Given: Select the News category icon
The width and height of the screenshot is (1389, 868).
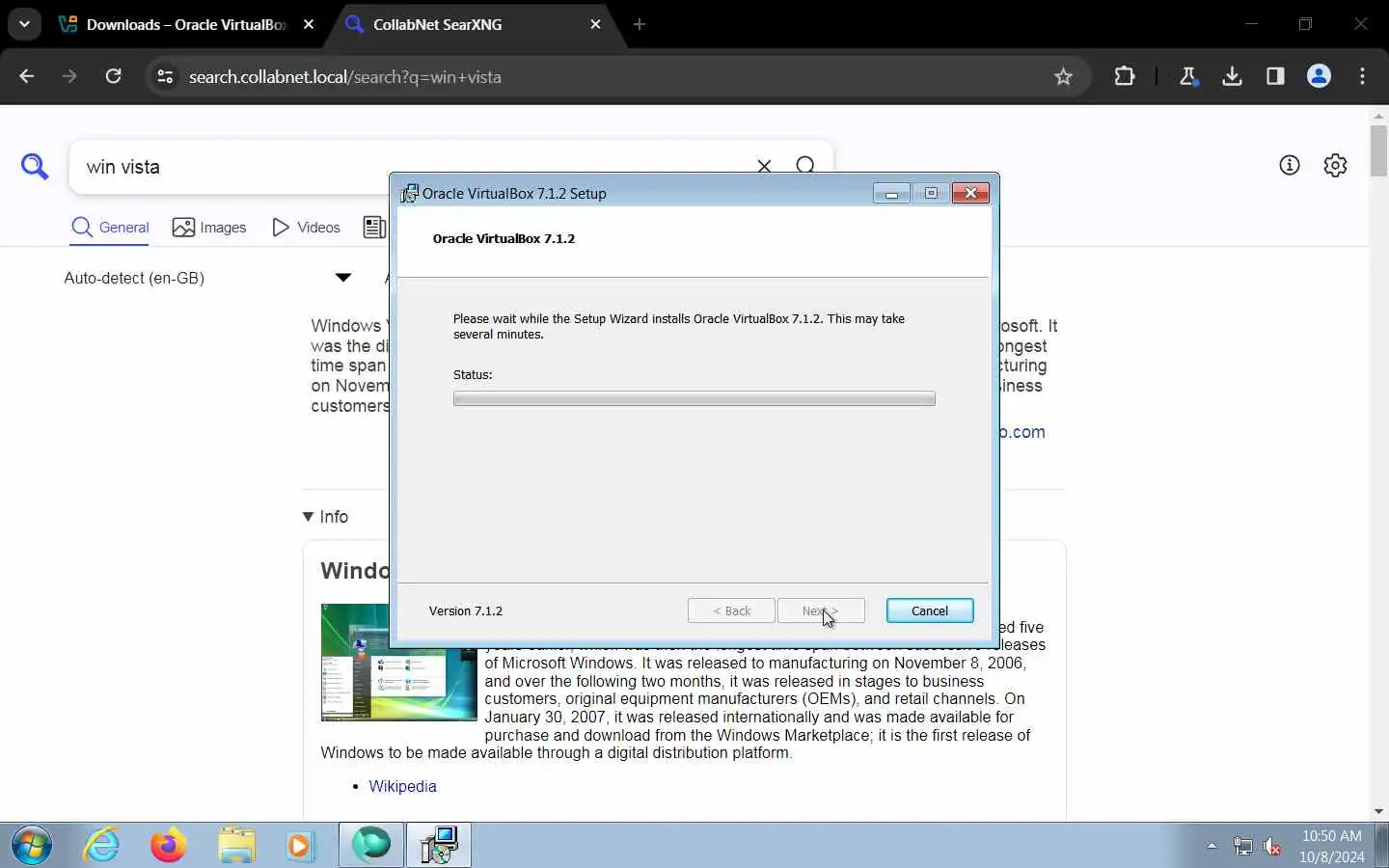Looking at the screenshot, I should coord(374,228).
